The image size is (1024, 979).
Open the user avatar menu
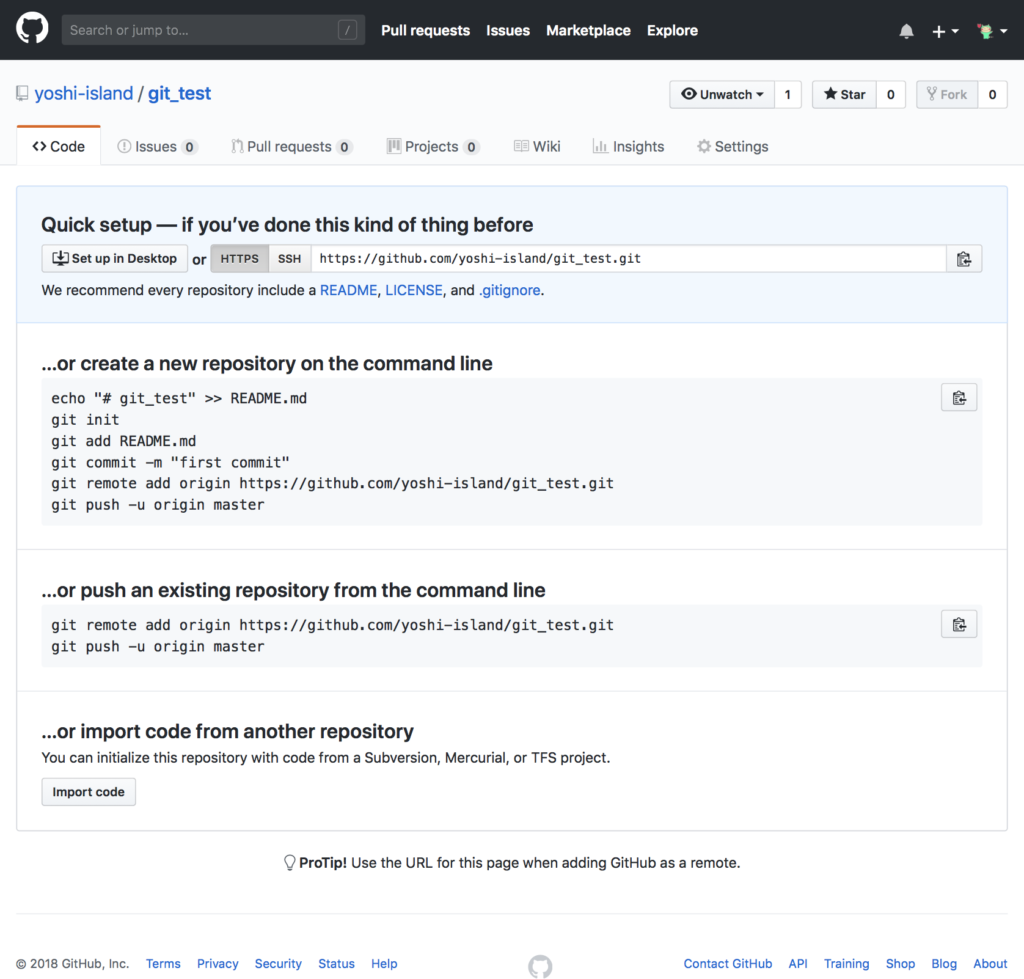pos(991,31)
